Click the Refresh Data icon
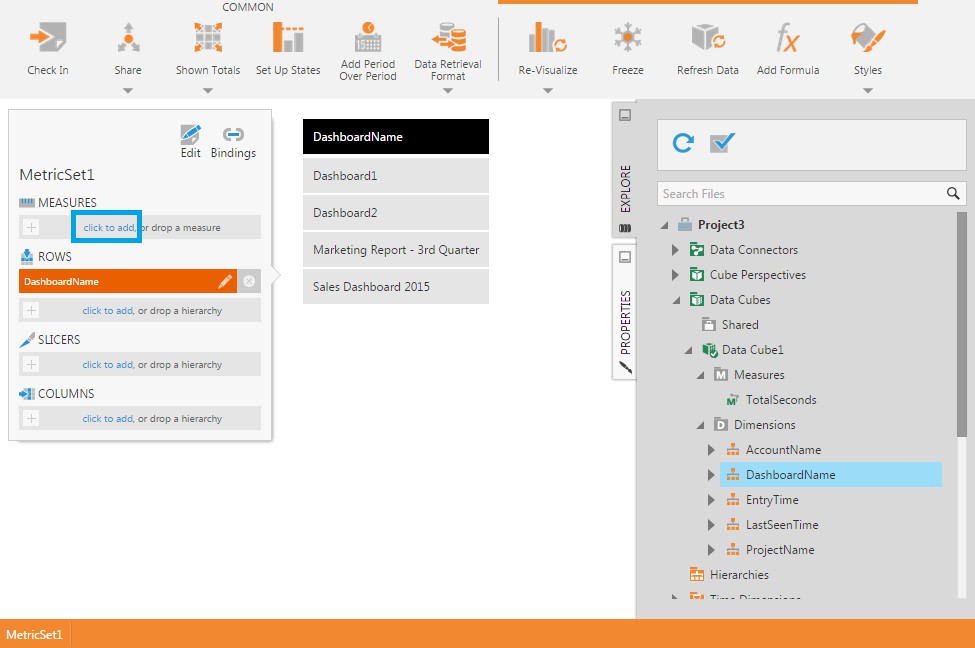Viewport: 975px width, 648px height. tap(707, 40)
